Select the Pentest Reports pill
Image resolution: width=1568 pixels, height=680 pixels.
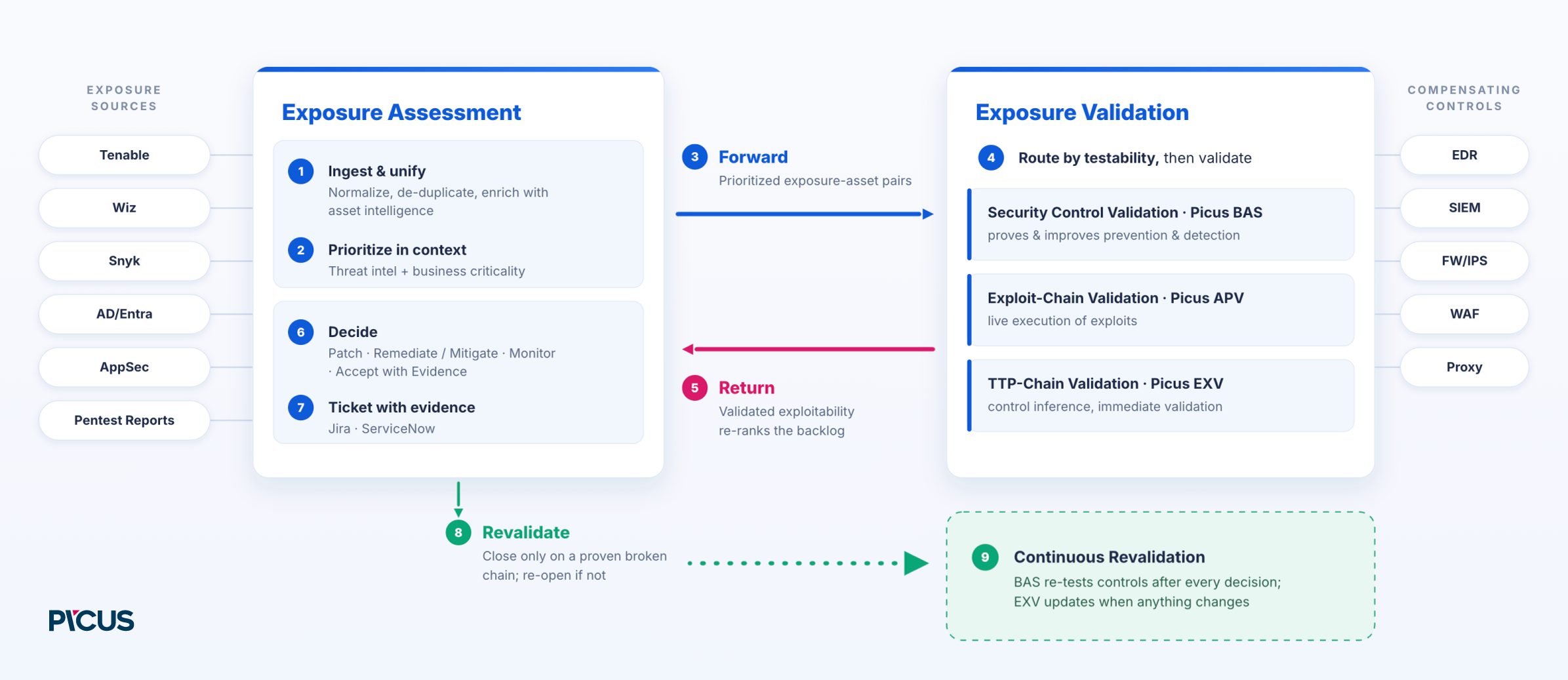[x=125, y=420]
